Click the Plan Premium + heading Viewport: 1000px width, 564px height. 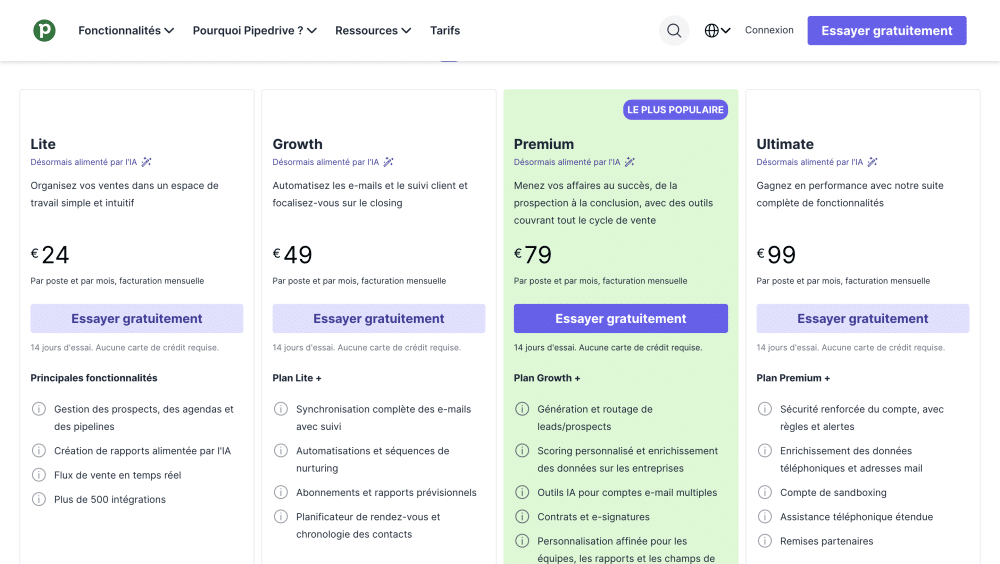(793, 378)
